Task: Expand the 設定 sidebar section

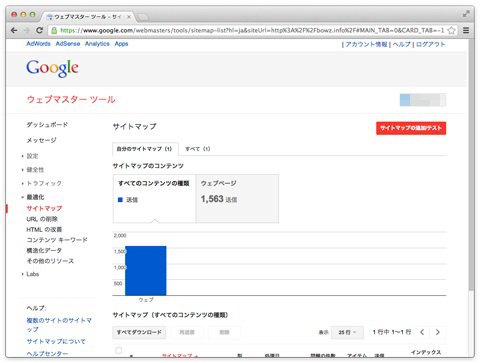Action: pos(32,156)
